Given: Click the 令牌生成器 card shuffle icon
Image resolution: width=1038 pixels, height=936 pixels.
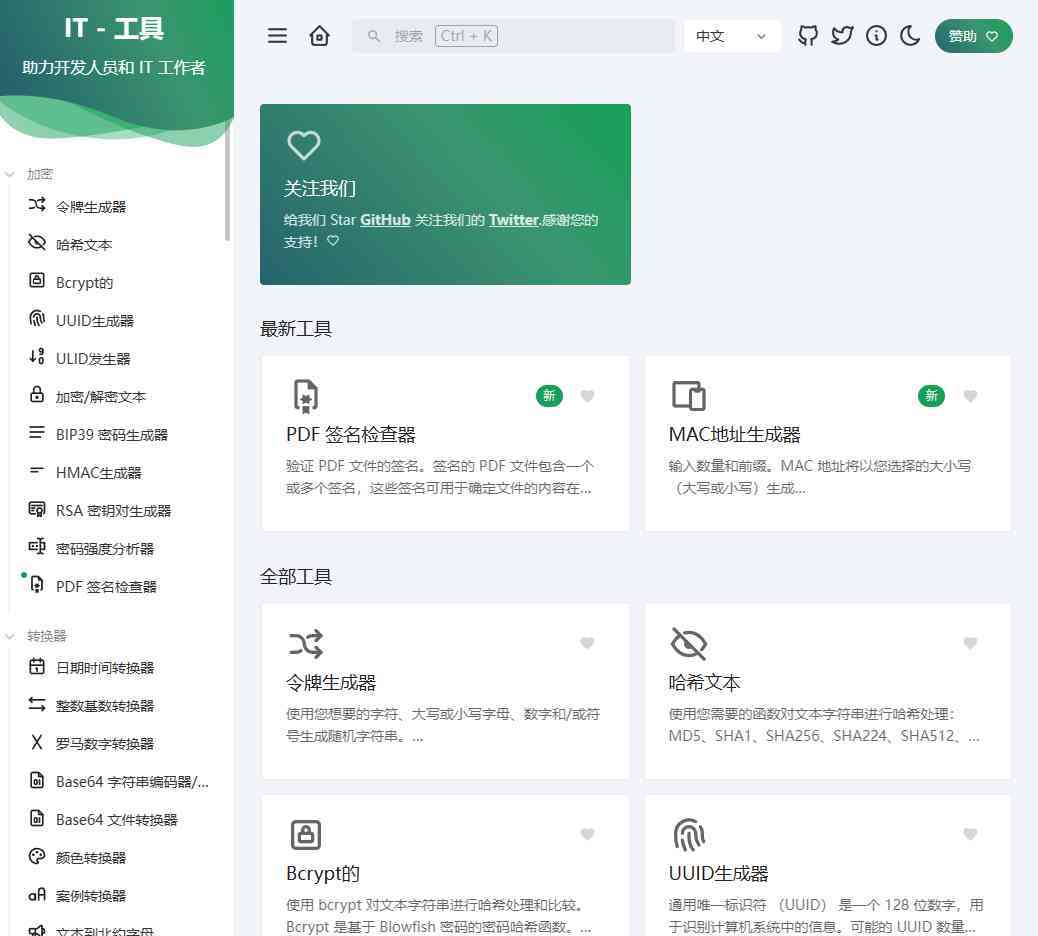Looking at the screenshot, I should (306, 643).
